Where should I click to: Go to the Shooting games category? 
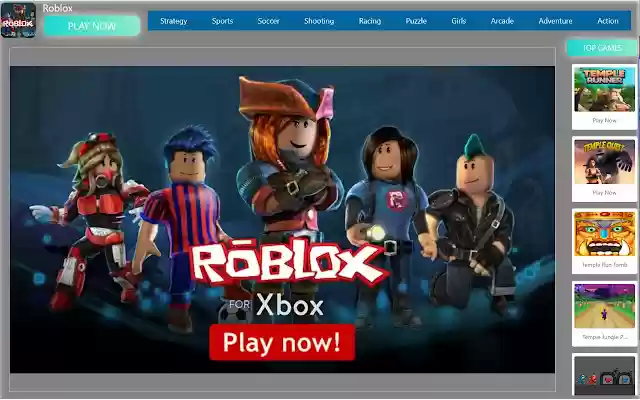pyautogui.click(x=319, y=21)
